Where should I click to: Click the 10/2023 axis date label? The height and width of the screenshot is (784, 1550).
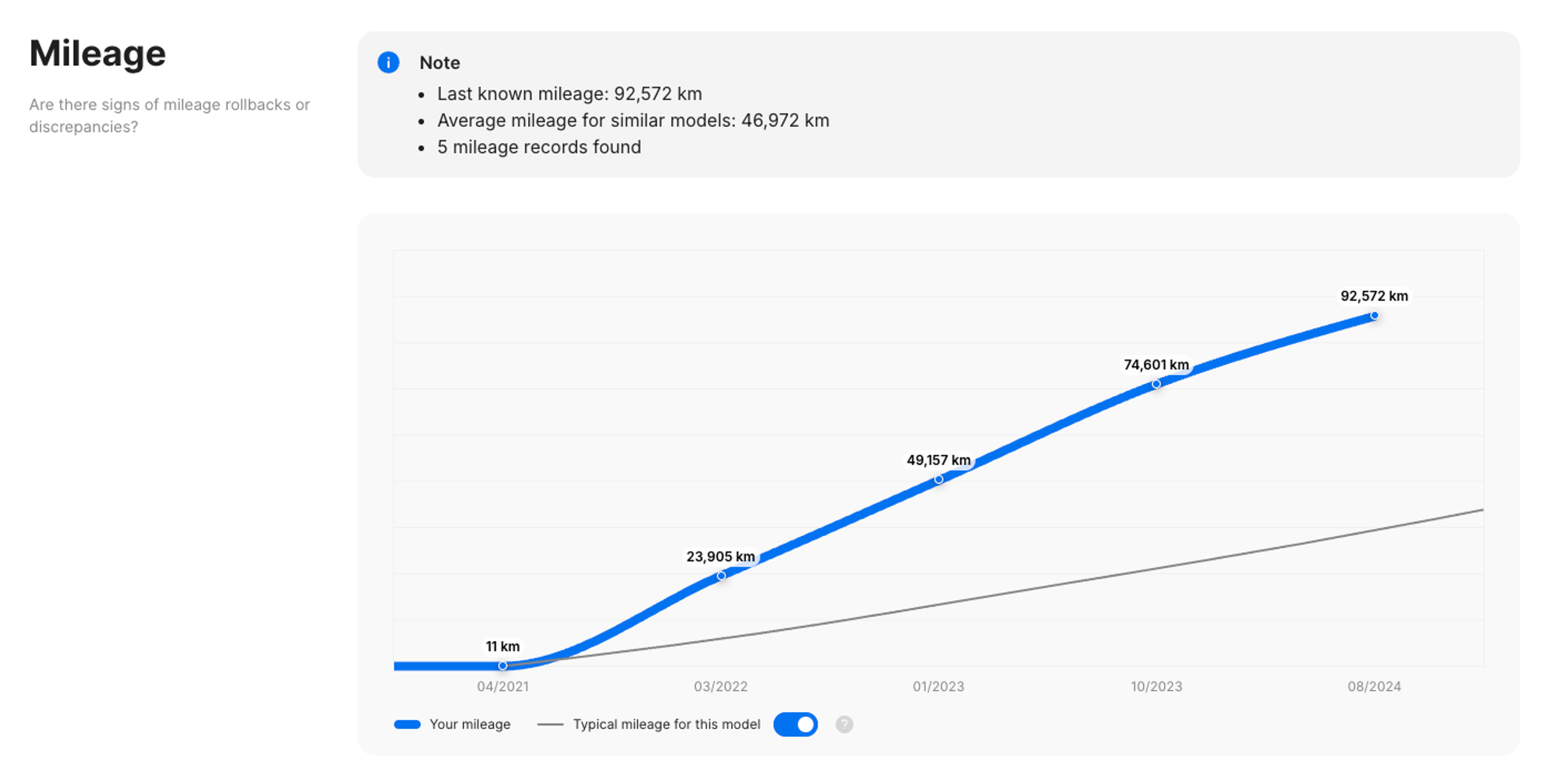tap(1156, 686)
